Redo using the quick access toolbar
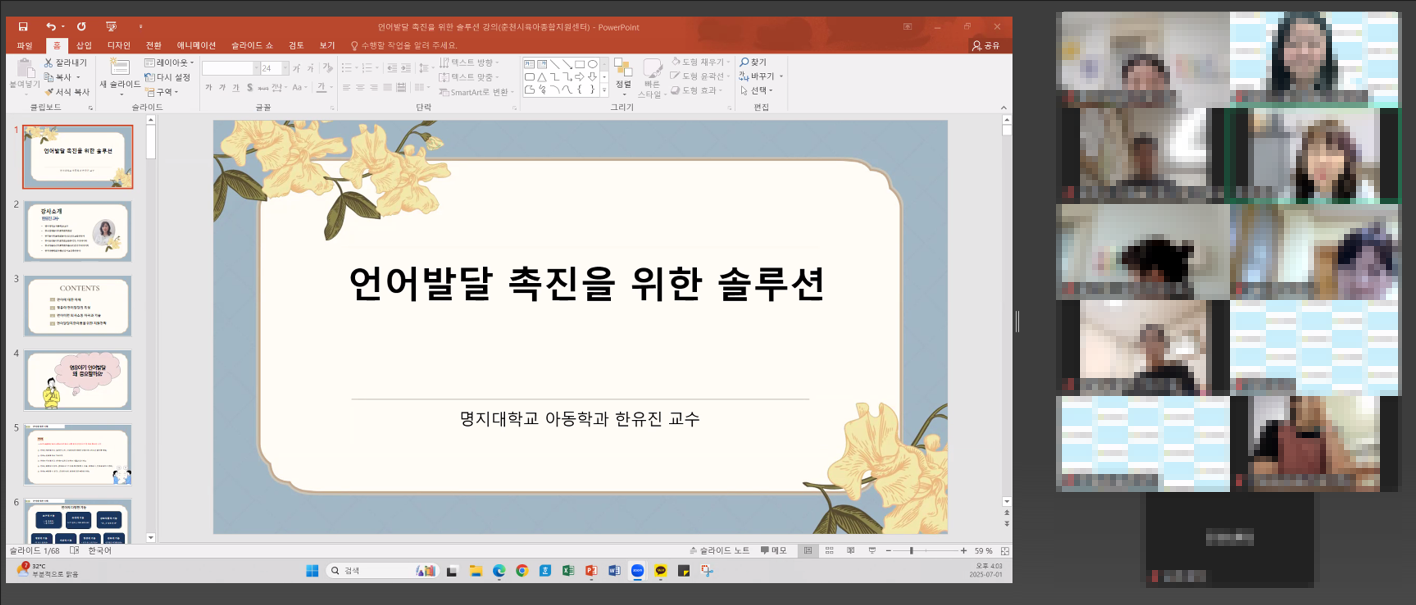The height and width of the screenshot is (605, 1416). (x=82, y=27)
